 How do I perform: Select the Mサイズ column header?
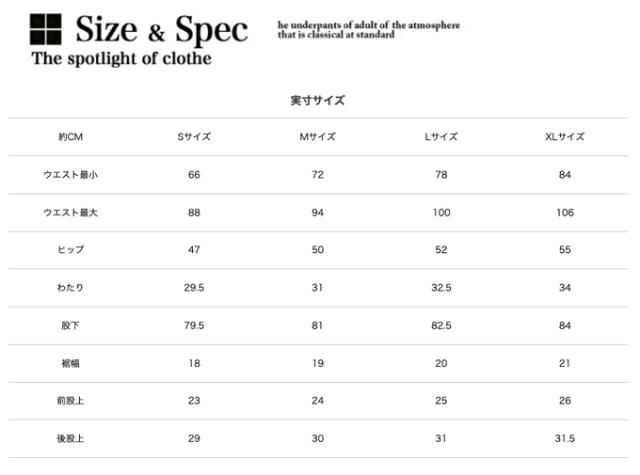[x=318, y=137]
